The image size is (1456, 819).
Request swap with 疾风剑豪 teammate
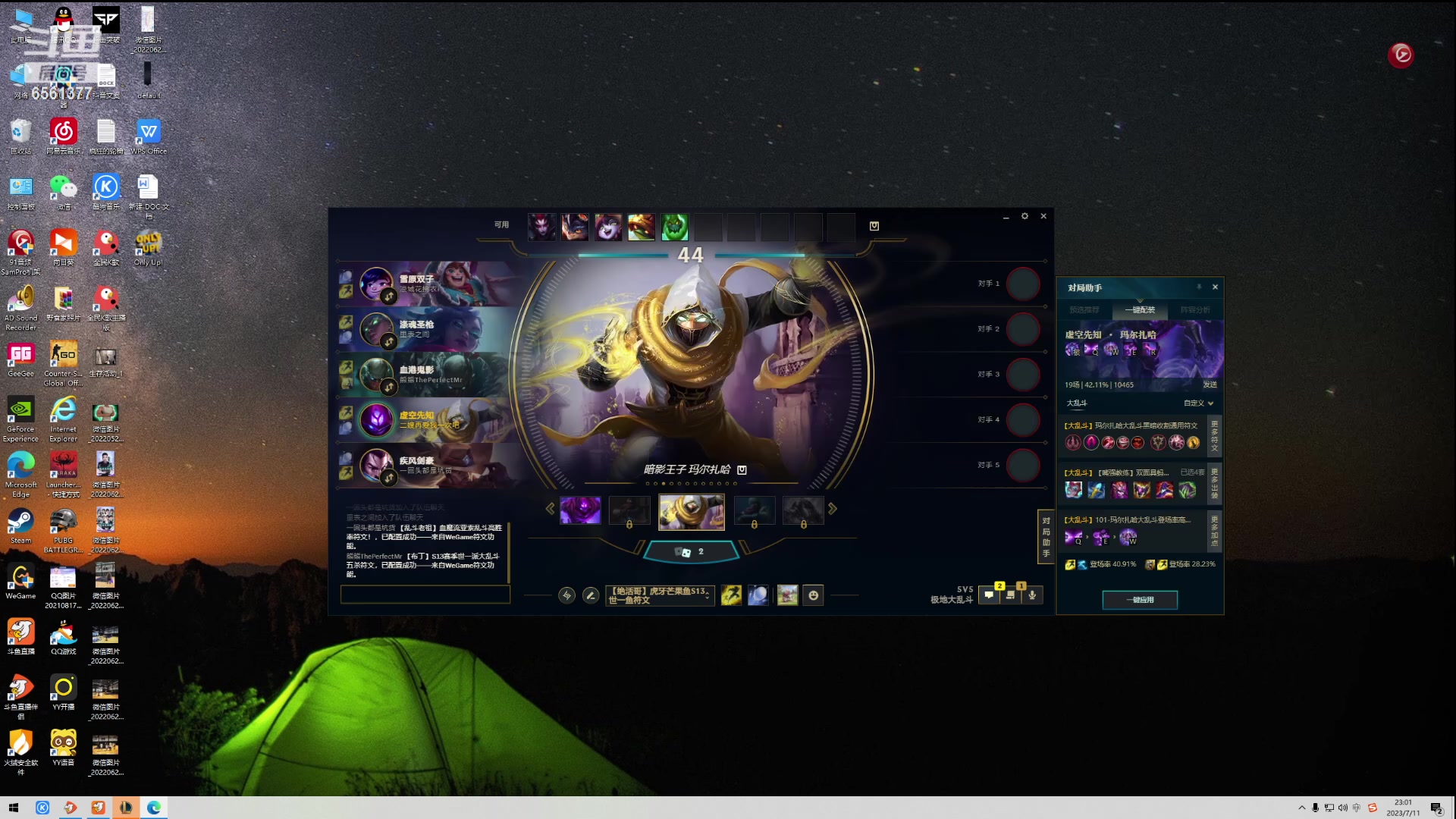tap(389, 479)
